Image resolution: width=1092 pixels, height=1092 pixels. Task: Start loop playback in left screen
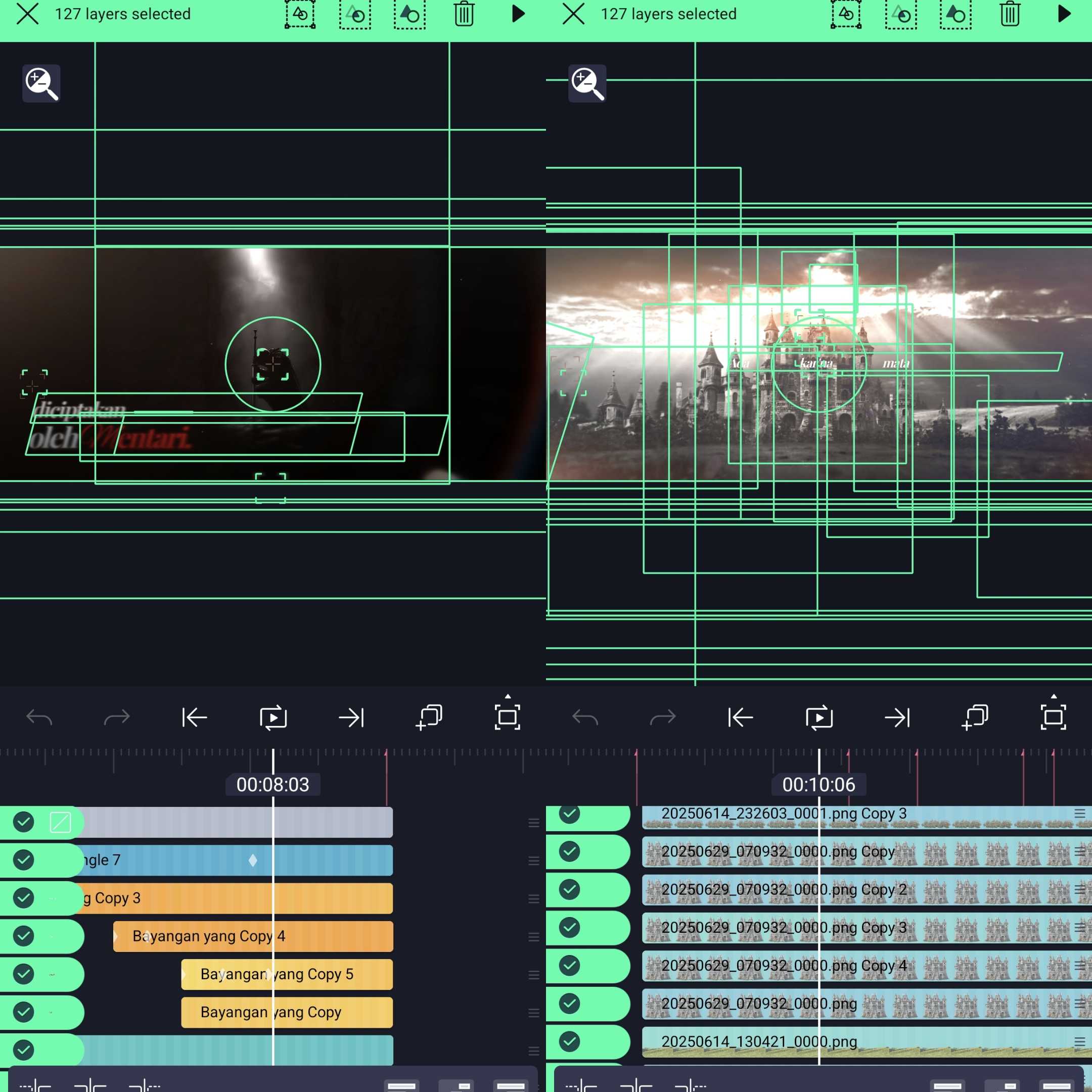pyautogui.click(x=273, y=718)
